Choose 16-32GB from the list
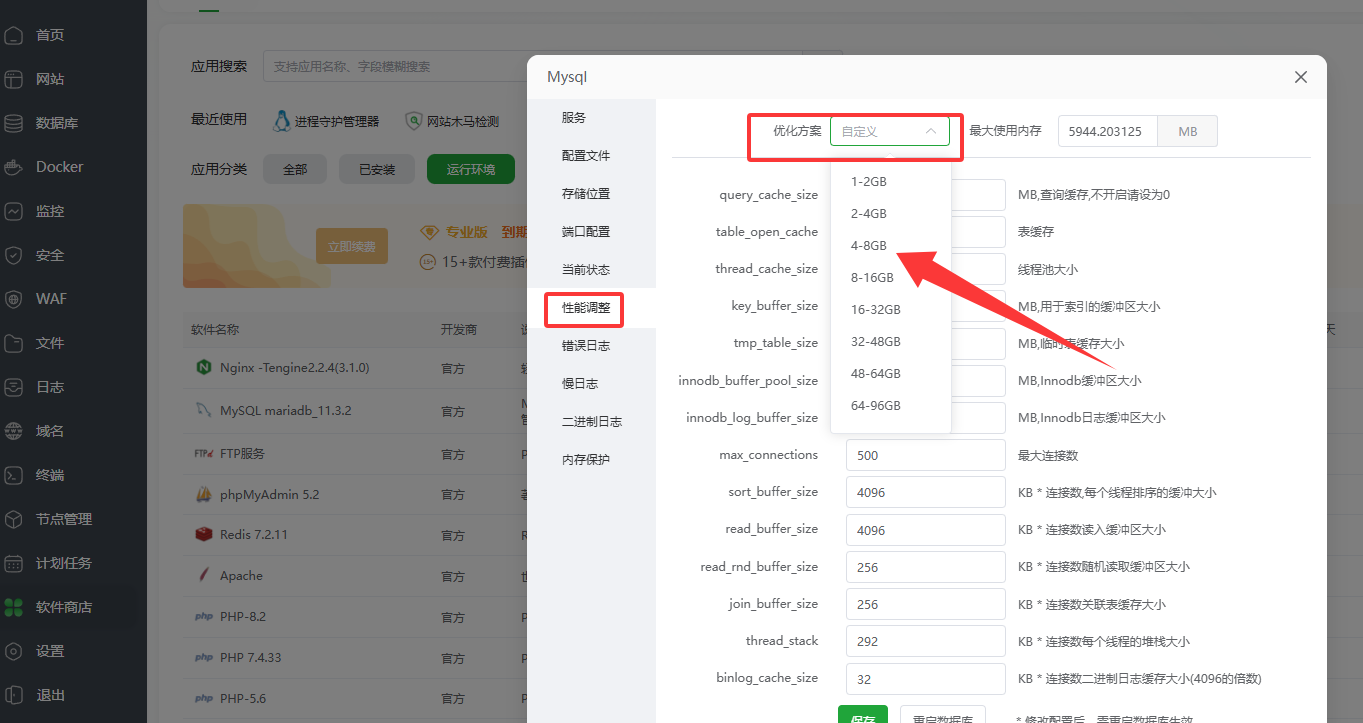1363x723 pixels. [875, 309]
